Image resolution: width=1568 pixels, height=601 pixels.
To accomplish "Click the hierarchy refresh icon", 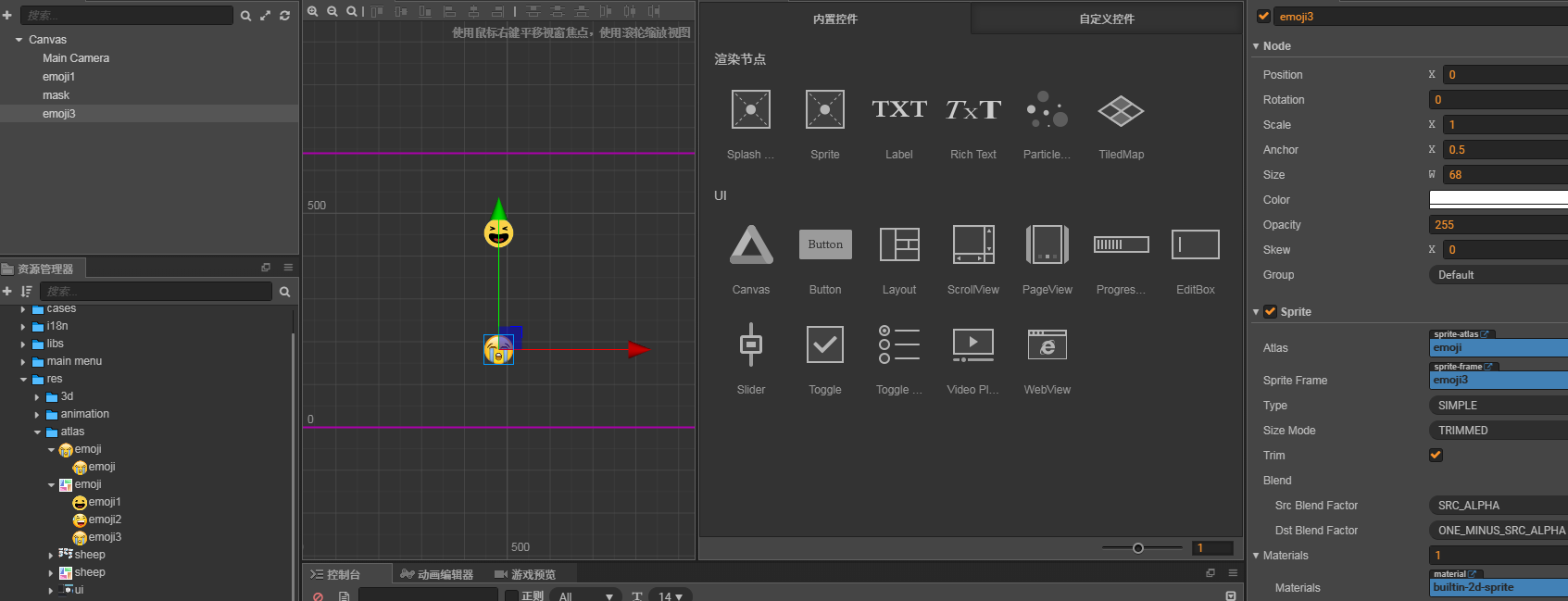I will (x=284, y=16).
